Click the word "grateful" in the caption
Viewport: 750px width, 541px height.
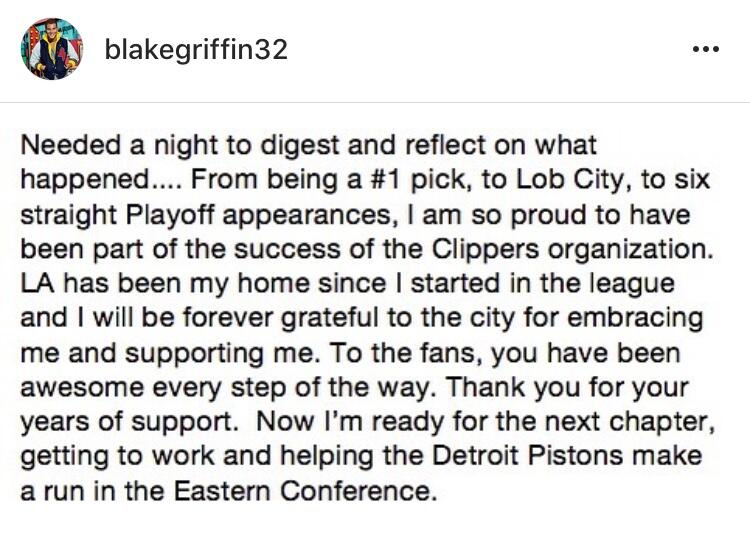point(330,319)
